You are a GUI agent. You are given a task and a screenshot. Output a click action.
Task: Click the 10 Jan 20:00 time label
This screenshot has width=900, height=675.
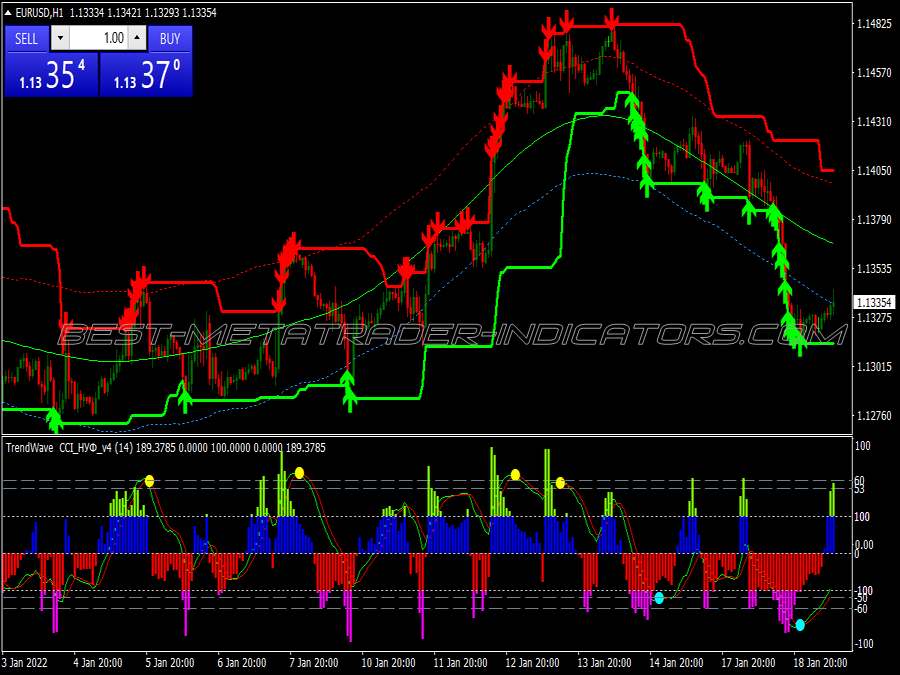click(388, 662)
